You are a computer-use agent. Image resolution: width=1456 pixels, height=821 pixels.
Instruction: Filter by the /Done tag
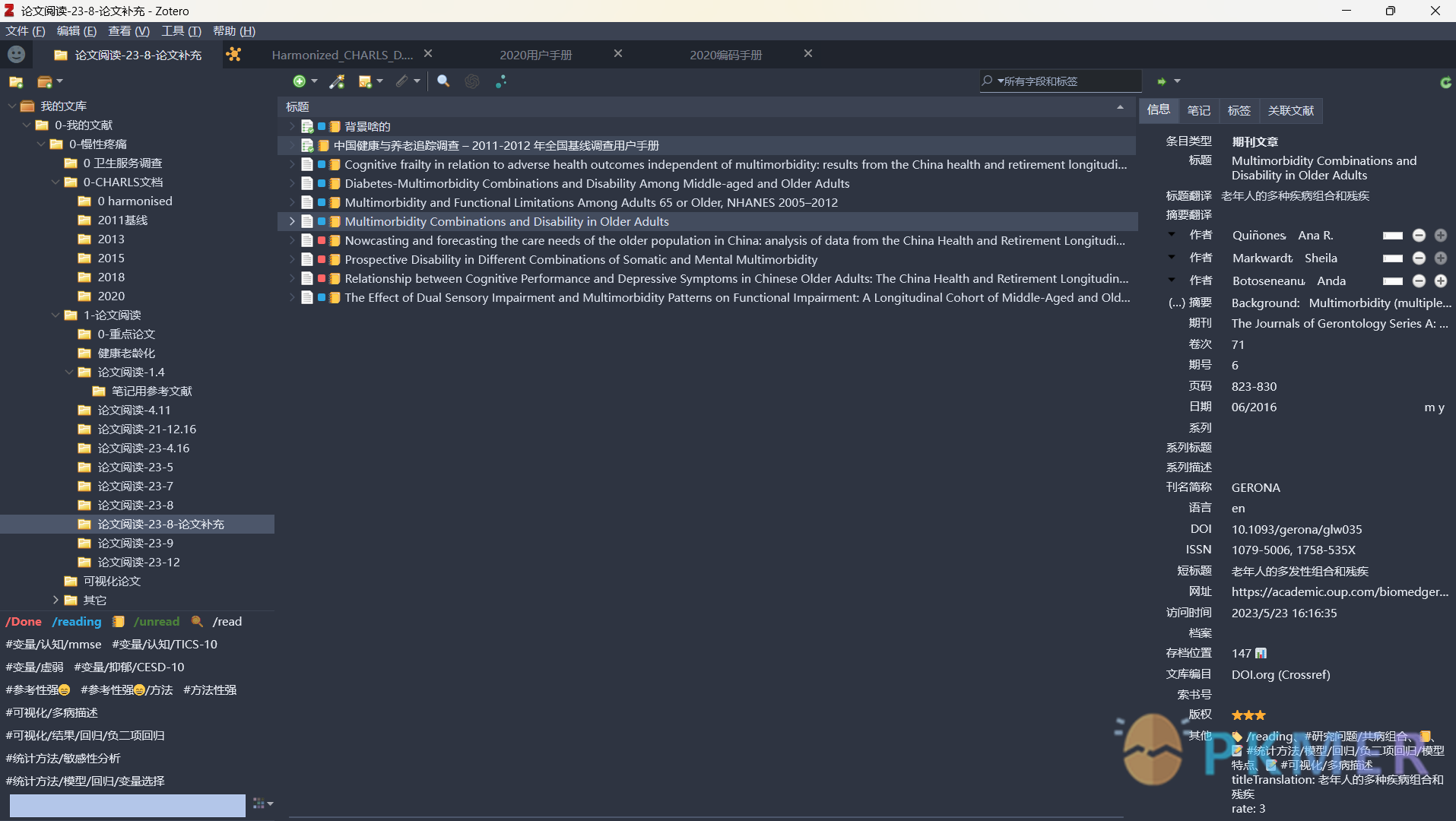24,622
